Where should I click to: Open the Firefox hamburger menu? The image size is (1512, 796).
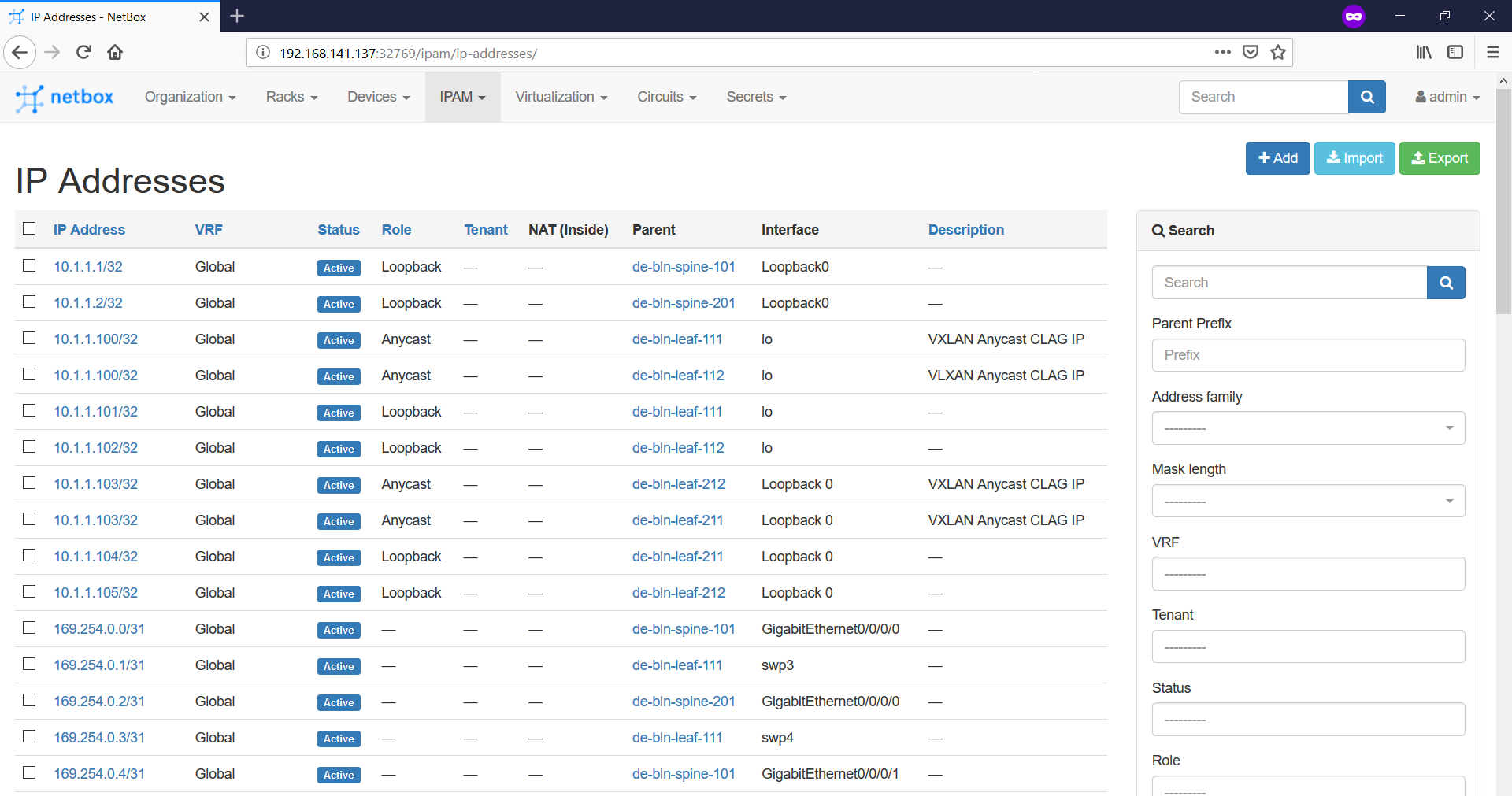click(1492, 53)
